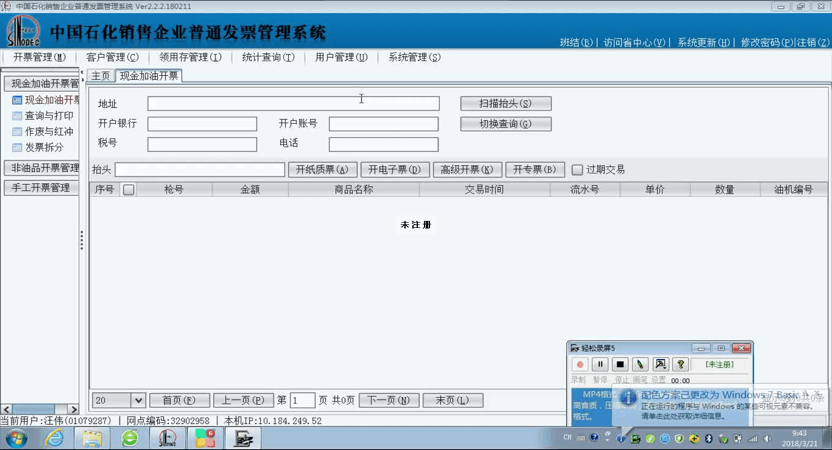Select the 现金加油开票 tab
Screen dimensions: 832x450
click(x=149, y=76)
